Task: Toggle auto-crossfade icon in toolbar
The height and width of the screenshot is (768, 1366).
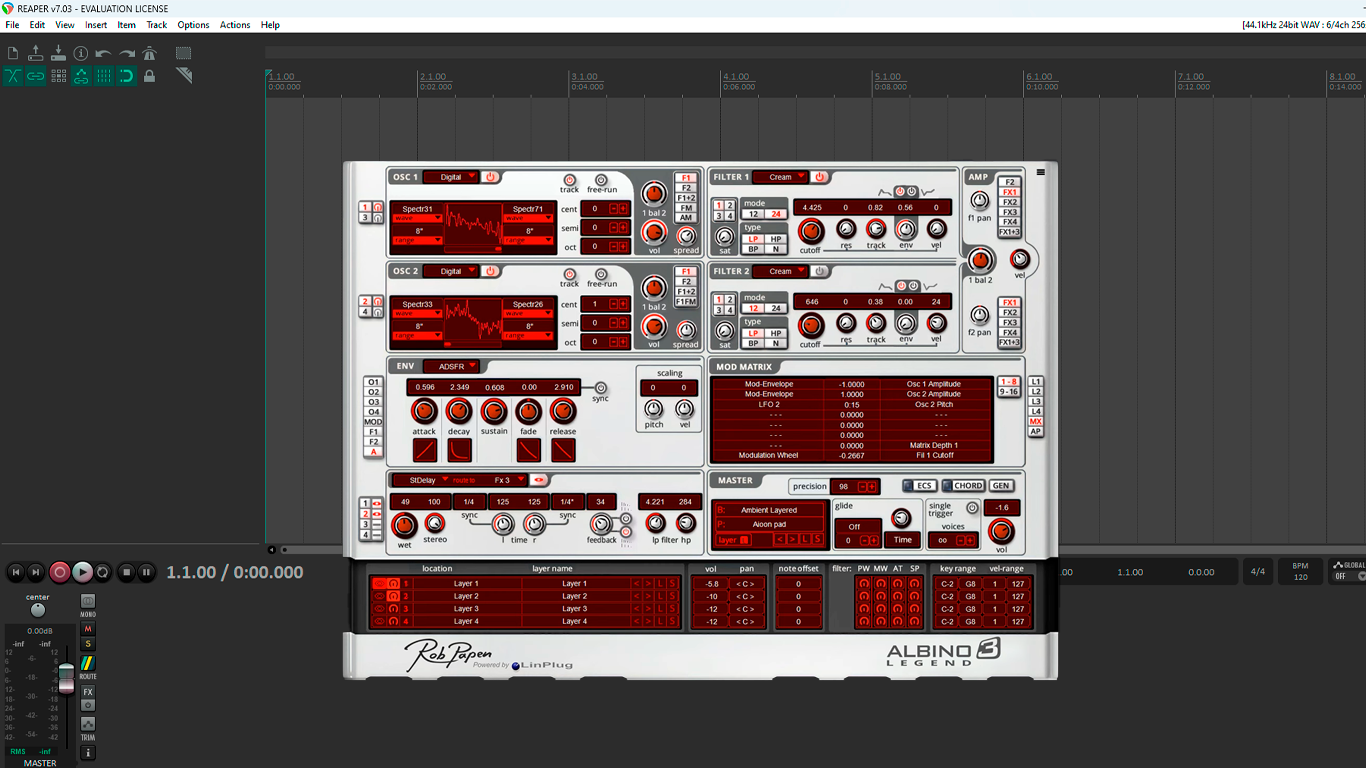Action: click(13, 76)
